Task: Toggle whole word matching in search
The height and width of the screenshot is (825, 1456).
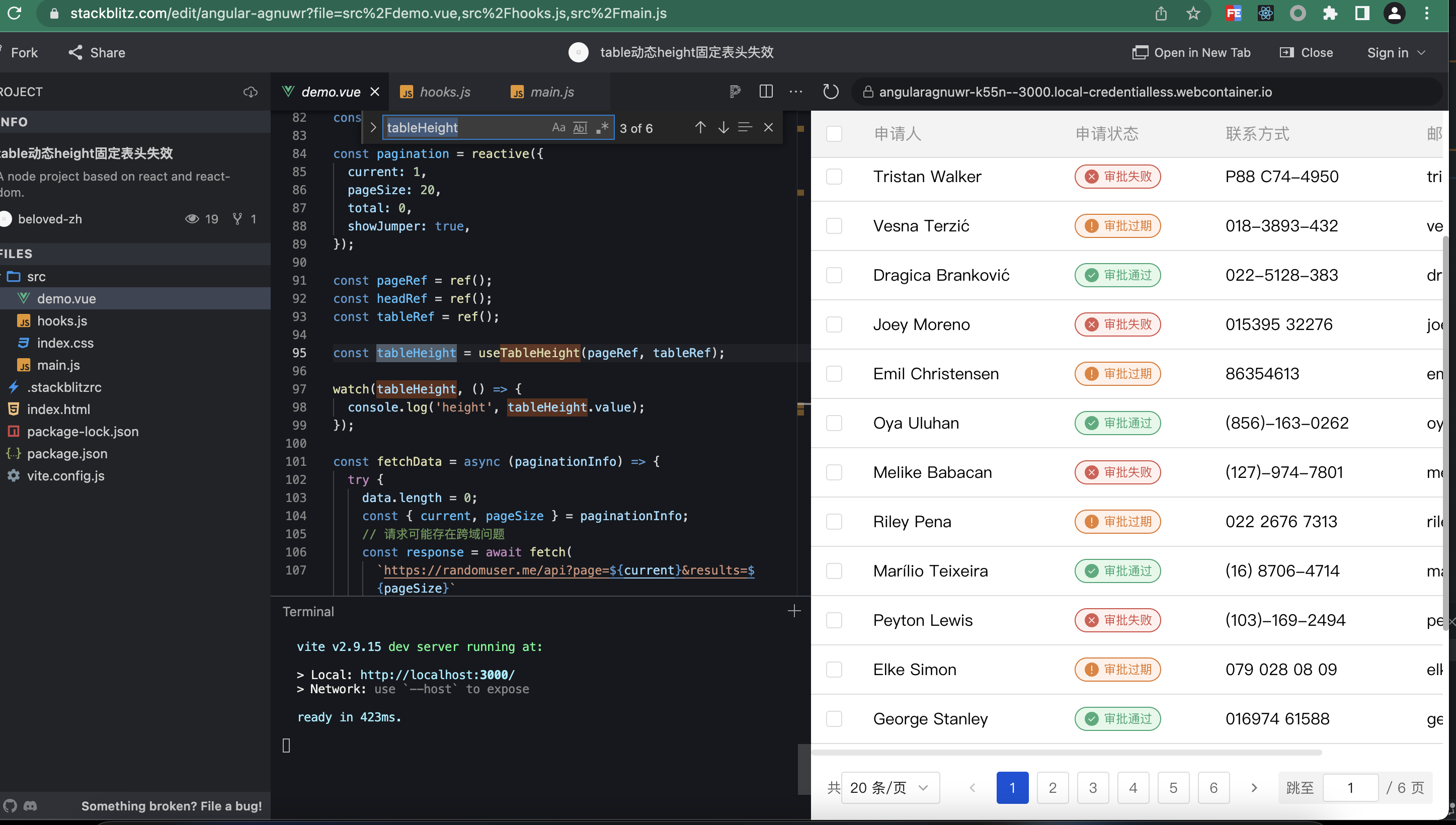Action: (580, 127)
